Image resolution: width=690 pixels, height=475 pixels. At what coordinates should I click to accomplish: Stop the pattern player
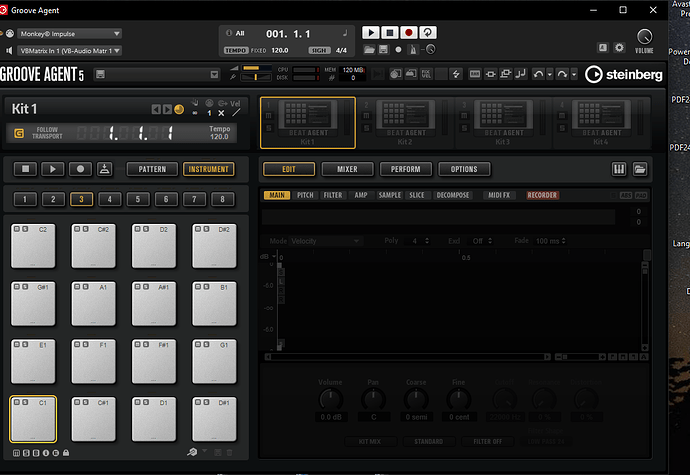26,169
